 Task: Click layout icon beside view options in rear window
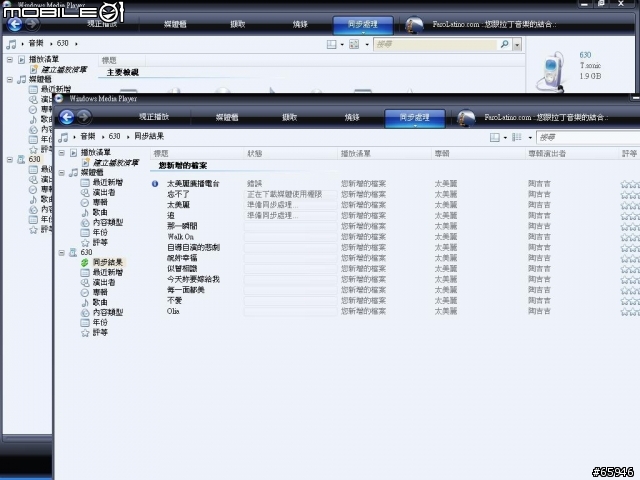coord(354,44)
